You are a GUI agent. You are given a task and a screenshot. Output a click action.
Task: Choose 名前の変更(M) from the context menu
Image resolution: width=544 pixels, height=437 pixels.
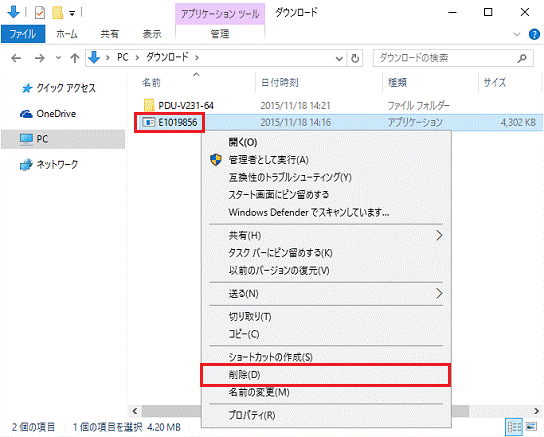tap(326, 393)
